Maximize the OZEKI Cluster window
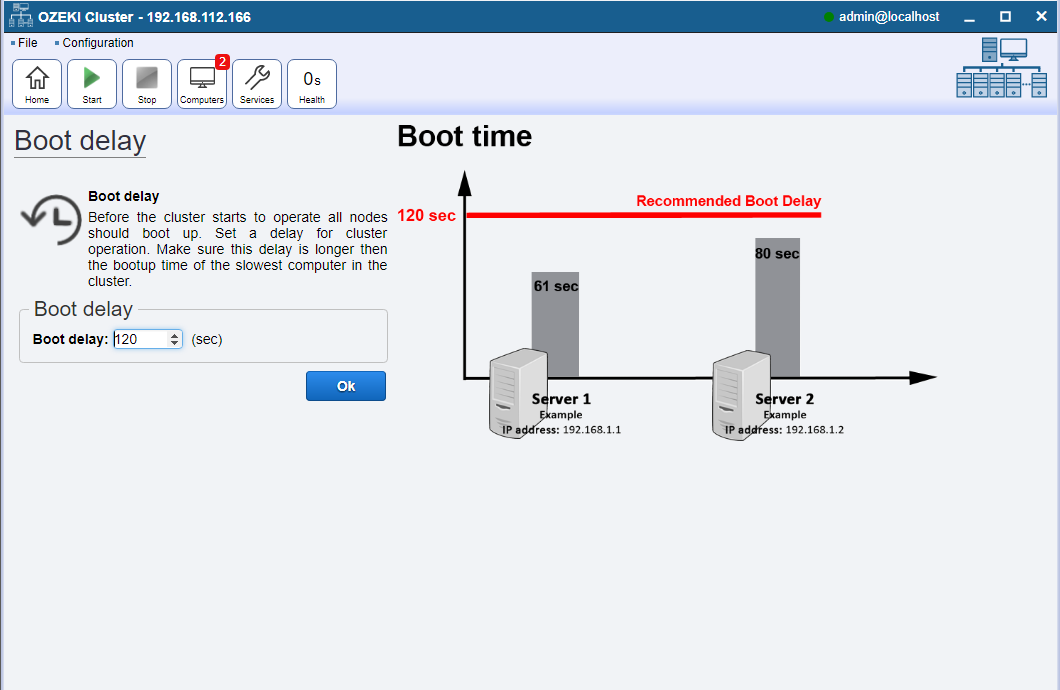The height and width of the screenshot is (690, 1060). click(x=1005, y=17)
